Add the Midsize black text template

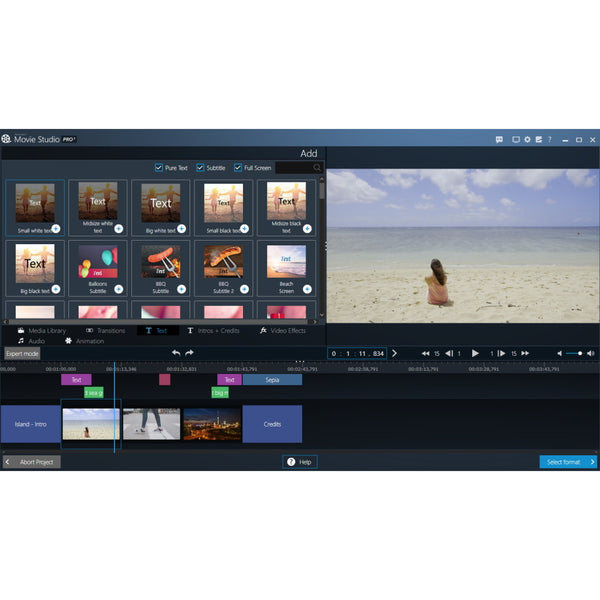307,229
